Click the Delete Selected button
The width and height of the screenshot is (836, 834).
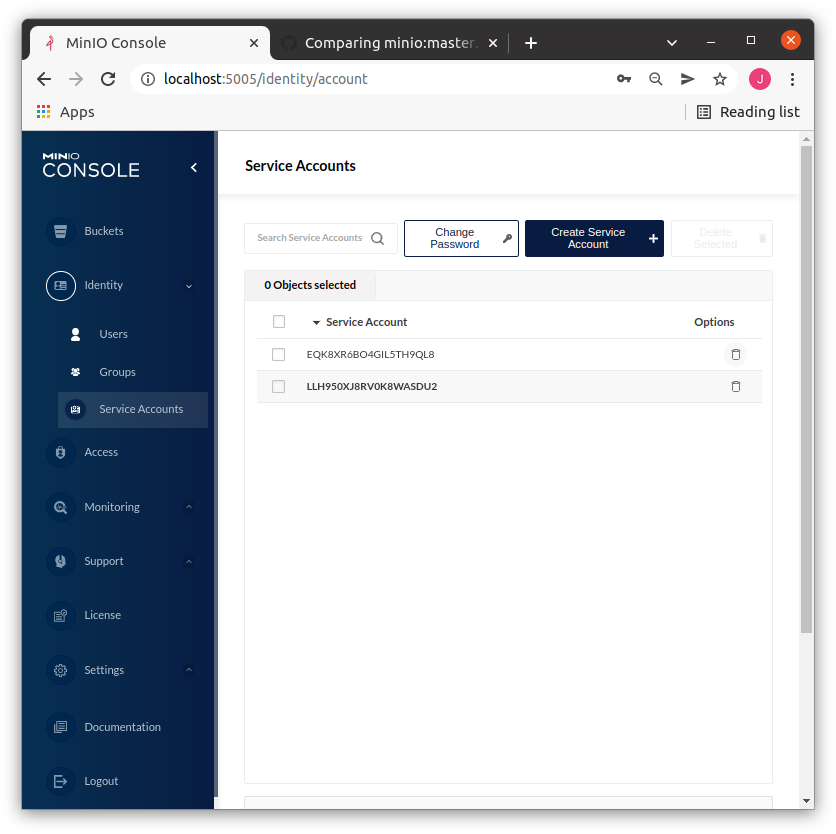click(722, 238)
